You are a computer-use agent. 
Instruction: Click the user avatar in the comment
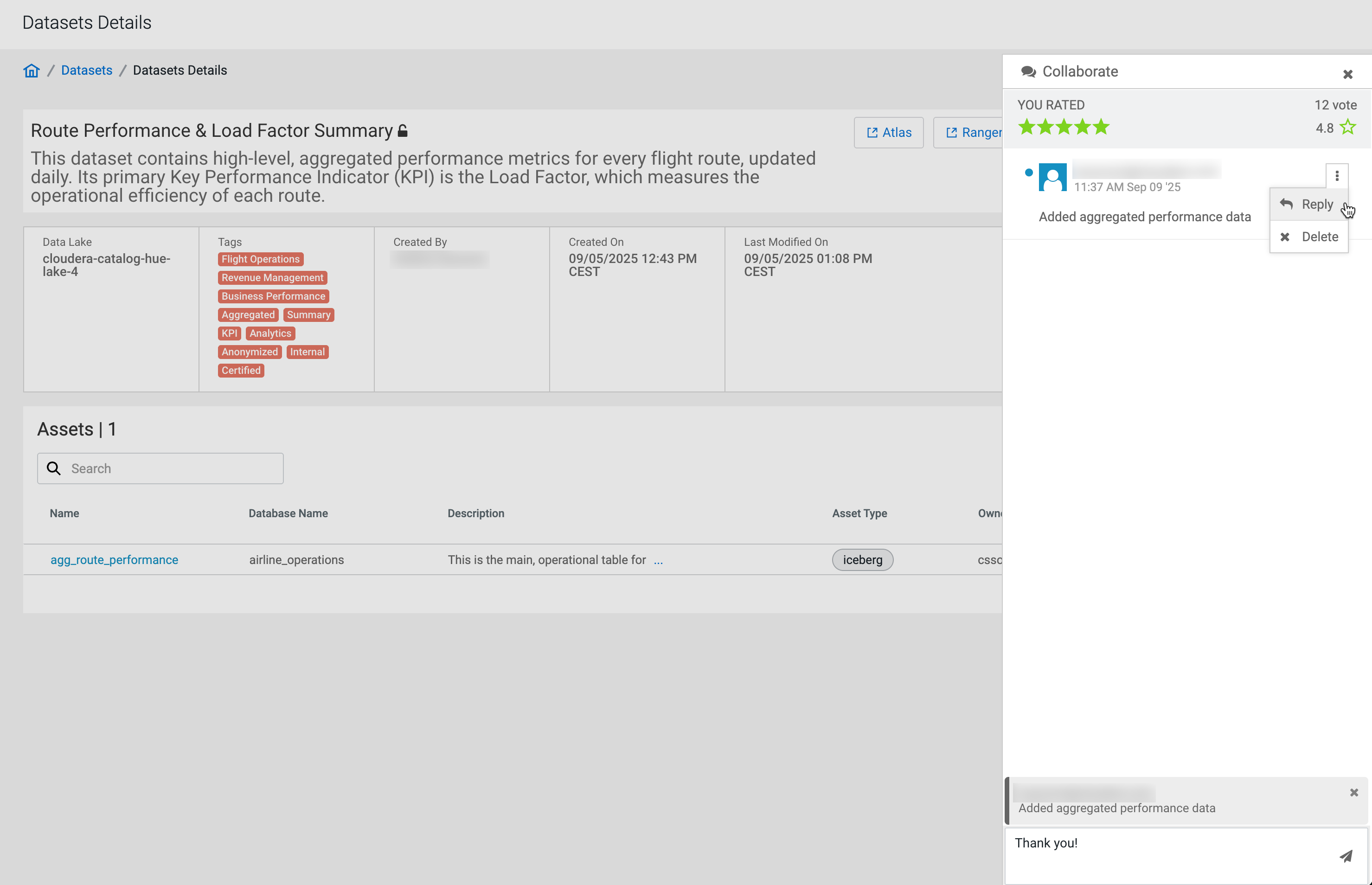(x=1052, y=178)
